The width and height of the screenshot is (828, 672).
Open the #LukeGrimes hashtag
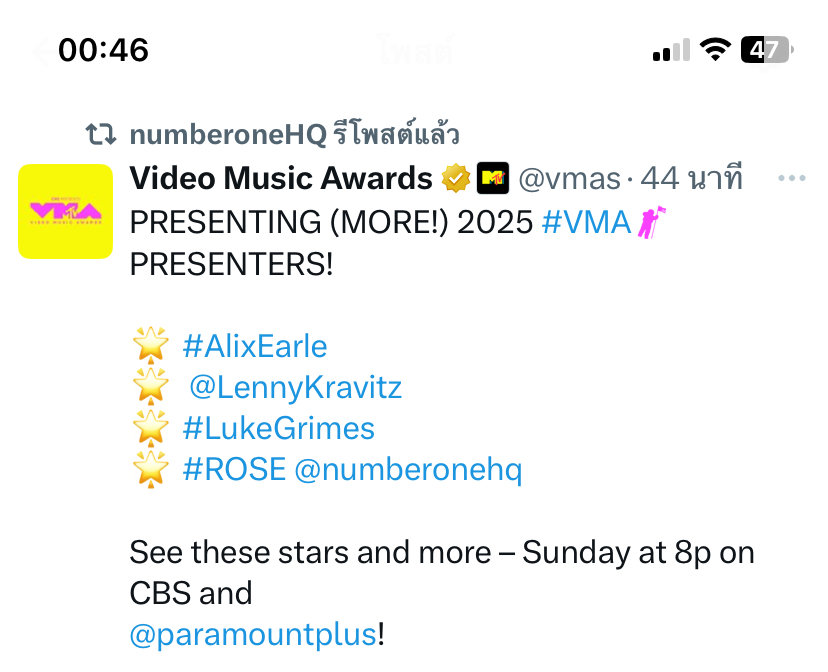coord(279,428)
